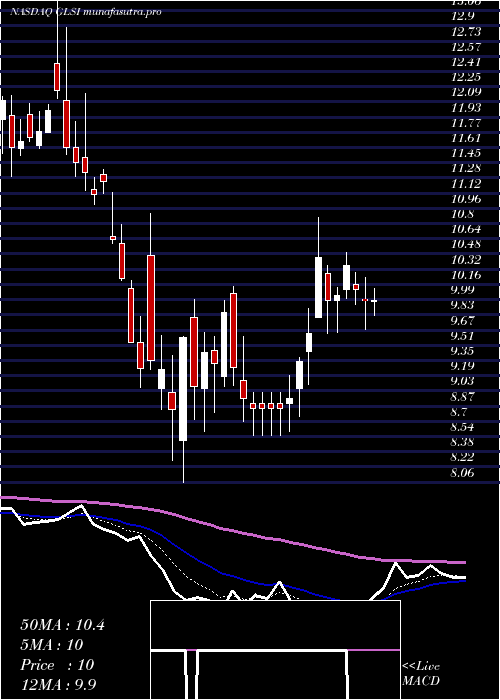This screenshot has width=500, height=700.
Task: Click the 9.19 price axis label
Action: click(x=462, y=366)
